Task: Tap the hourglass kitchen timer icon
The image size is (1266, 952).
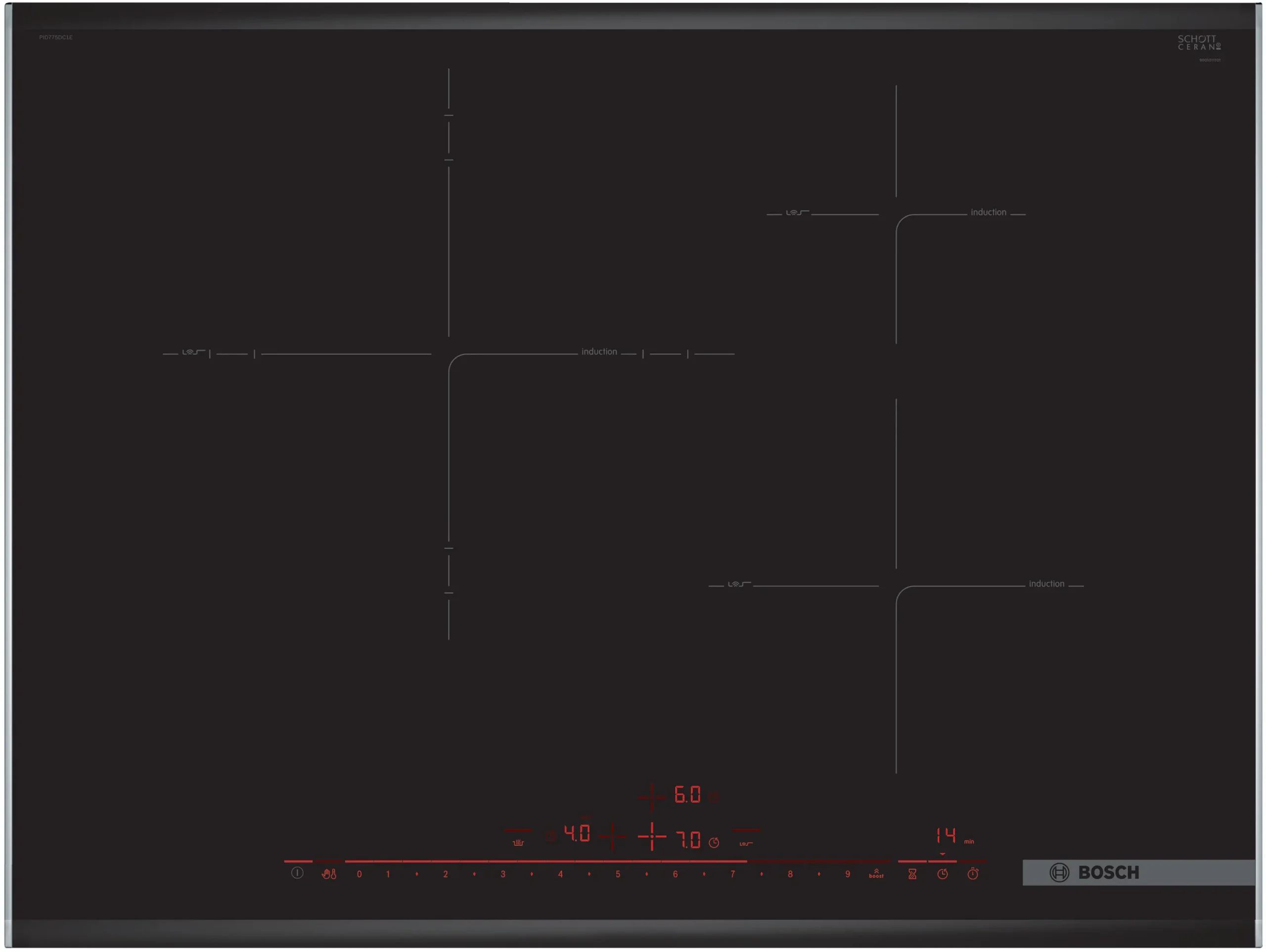Action: [x=912, y=873]
